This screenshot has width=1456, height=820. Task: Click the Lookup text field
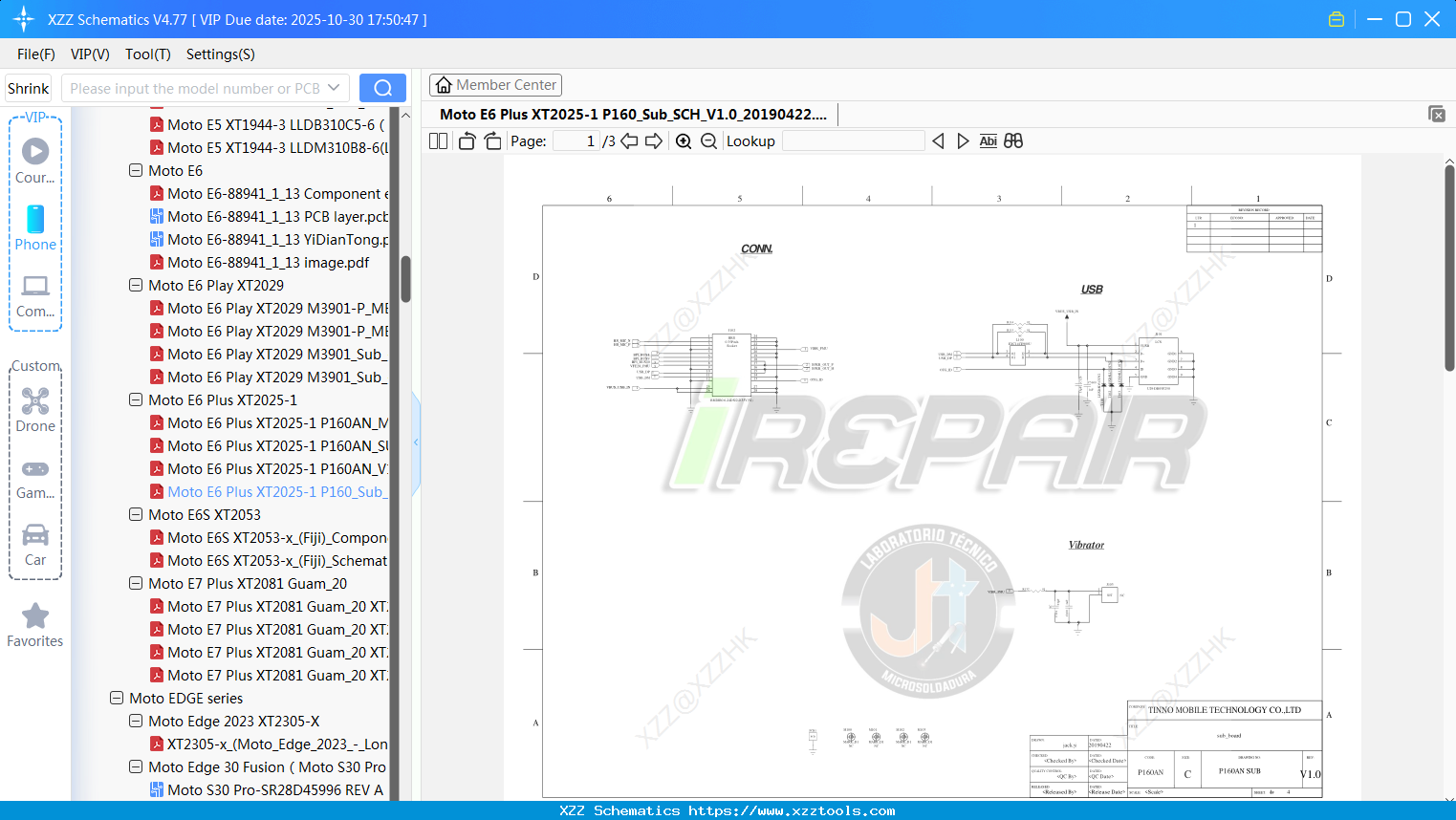853,141
